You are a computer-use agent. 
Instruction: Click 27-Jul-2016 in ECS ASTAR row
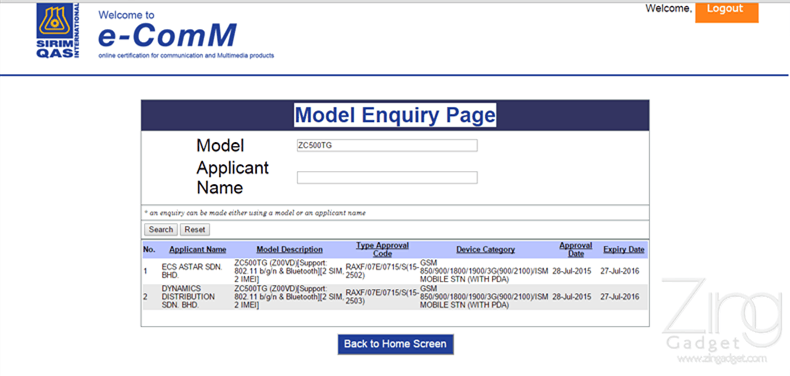[620, 271]
